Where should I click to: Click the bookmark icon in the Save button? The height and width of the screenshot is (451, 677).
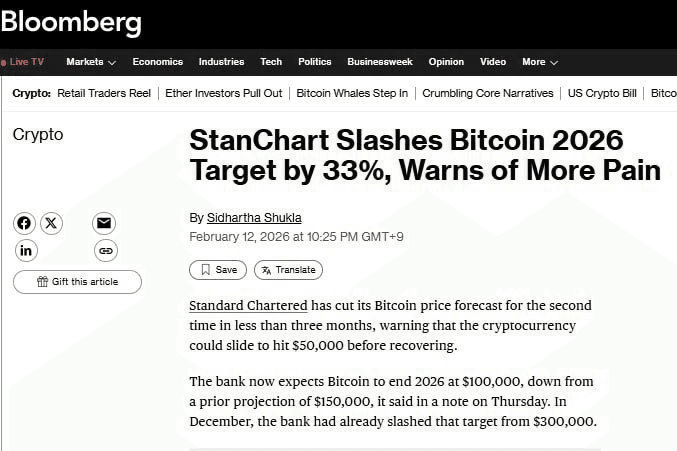[x=205, y=270]
